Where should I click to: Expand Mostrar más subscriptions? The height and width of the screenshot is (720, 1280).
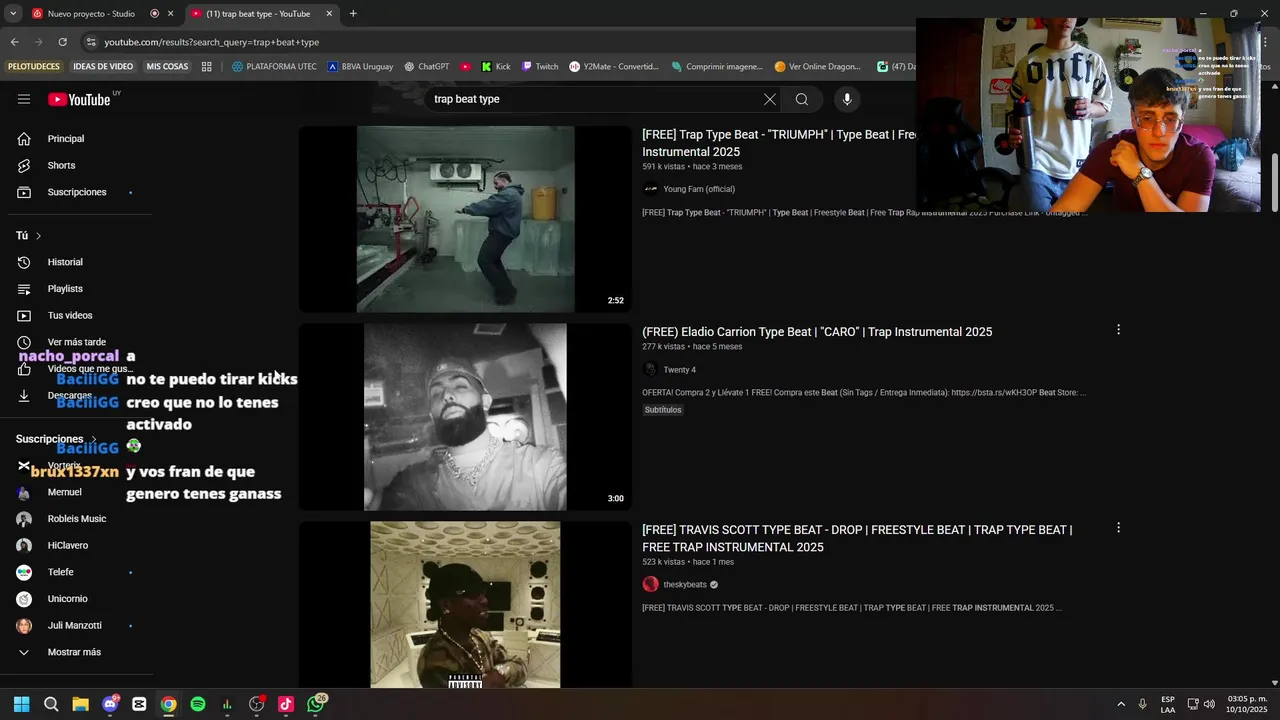[x=76, y=652]
